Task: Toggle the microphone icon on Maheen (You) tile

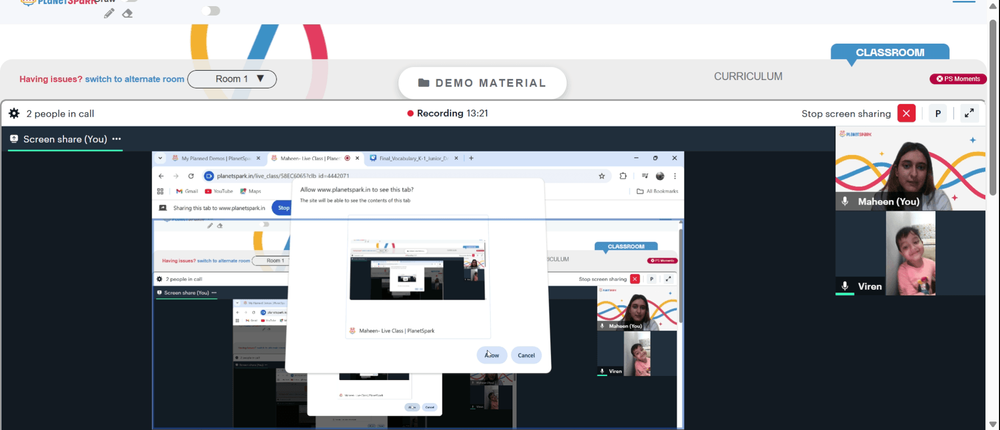Action: [x=845, y=202]
